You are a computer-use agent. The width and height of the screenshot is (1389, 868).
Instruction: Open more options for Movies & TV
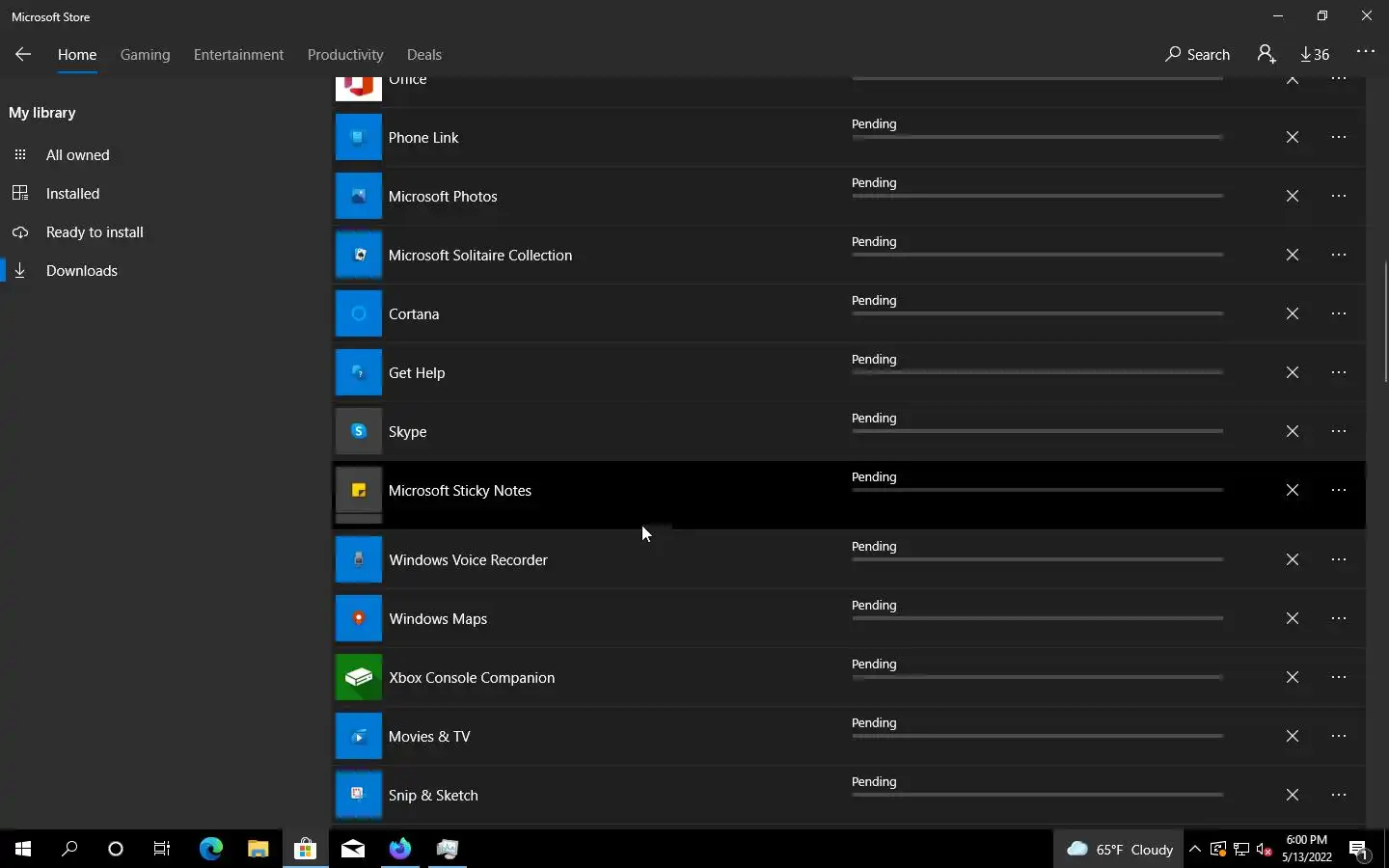pos(1339,736)
